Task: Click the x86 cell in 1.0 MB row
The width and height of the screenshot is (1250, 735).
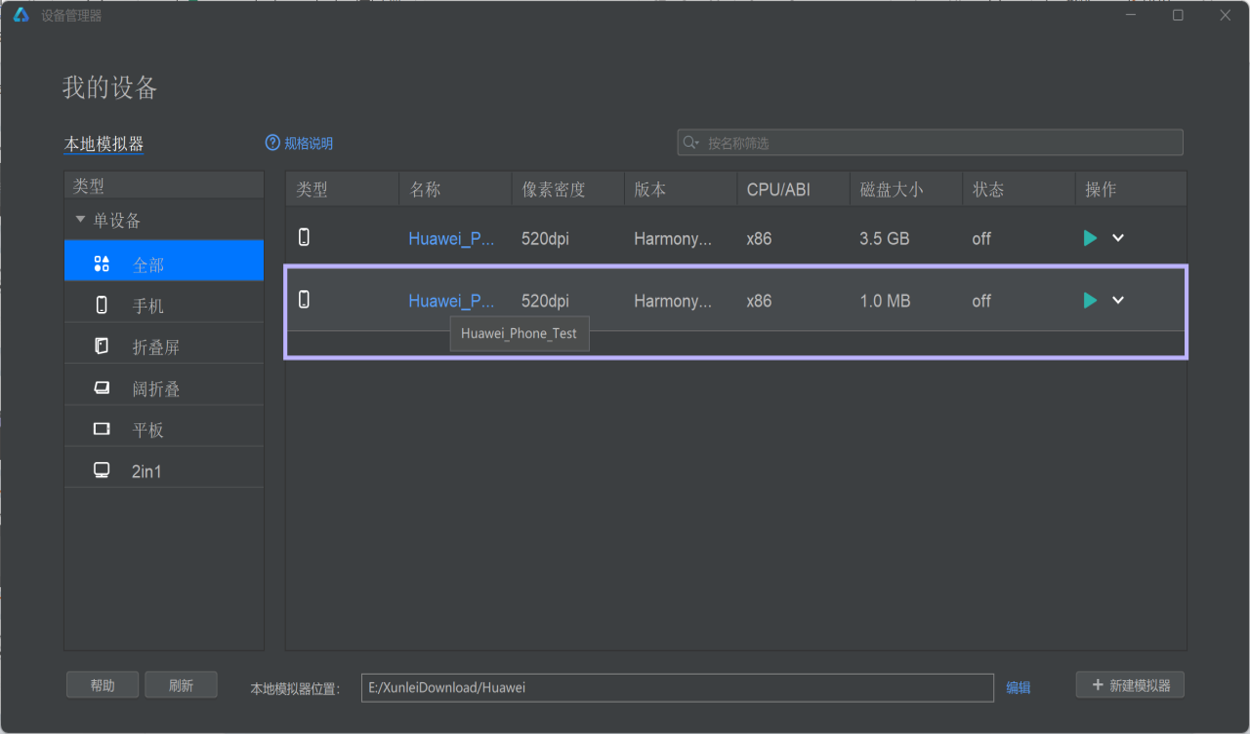Action: [759, 301]
